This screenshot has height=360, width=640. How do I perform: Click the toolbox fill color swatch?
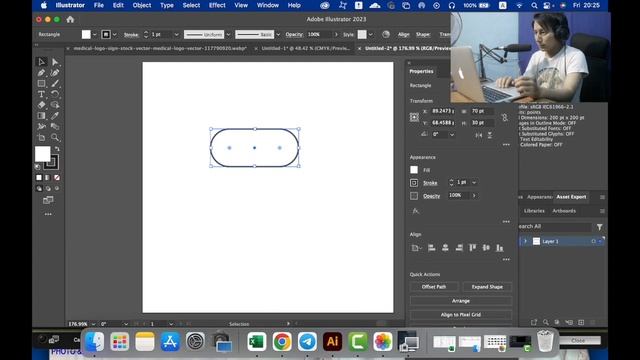pos(42,154)
